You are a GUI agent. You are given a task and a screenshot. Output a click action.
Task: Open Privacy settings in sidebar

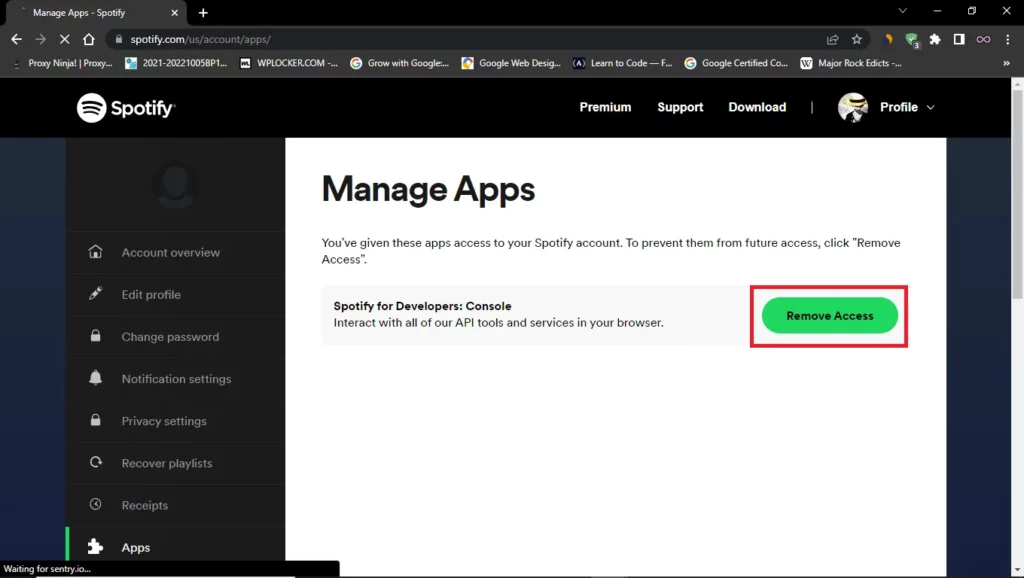click(x=175, y=421)
